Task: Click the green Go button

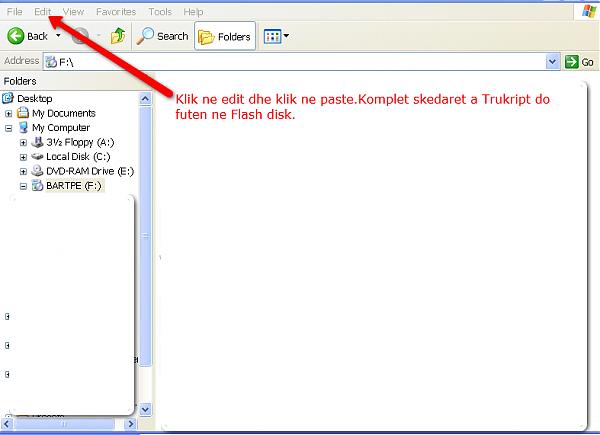Action: (579, 62)
